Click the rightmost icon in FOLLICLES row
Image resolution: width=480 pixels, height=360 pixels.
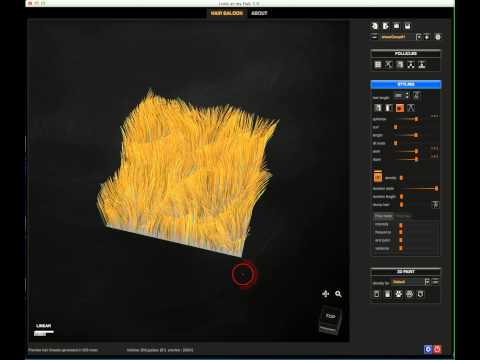[x=422, y=64]
